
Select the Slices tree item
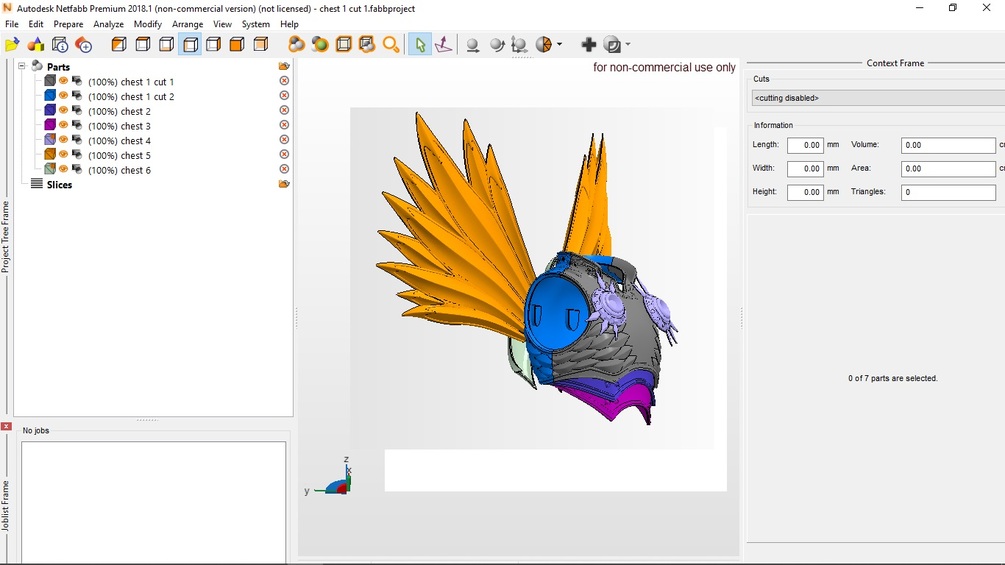click(59, 184)
